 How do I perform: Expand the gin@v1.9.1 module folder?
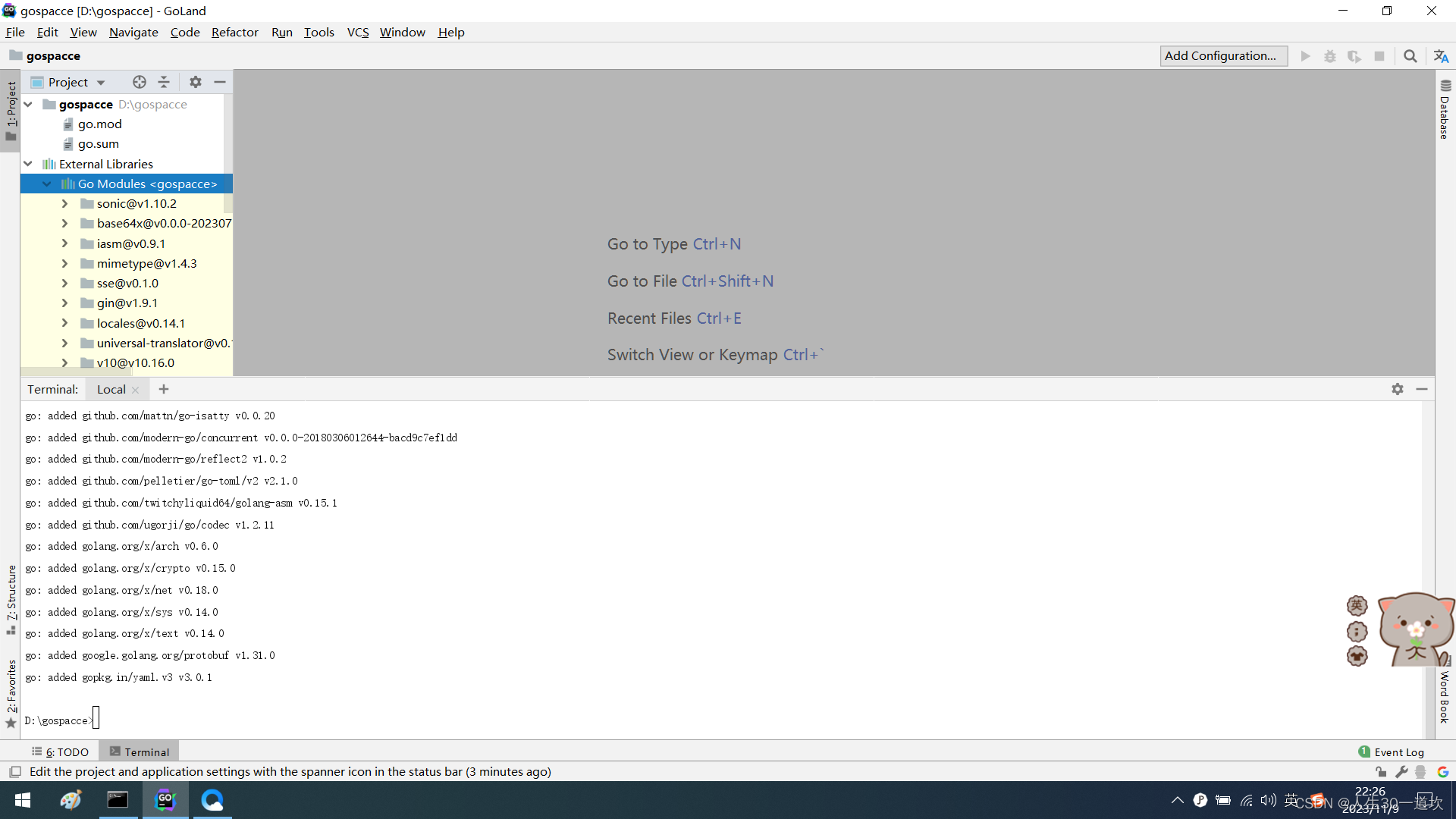pos(65,303)
